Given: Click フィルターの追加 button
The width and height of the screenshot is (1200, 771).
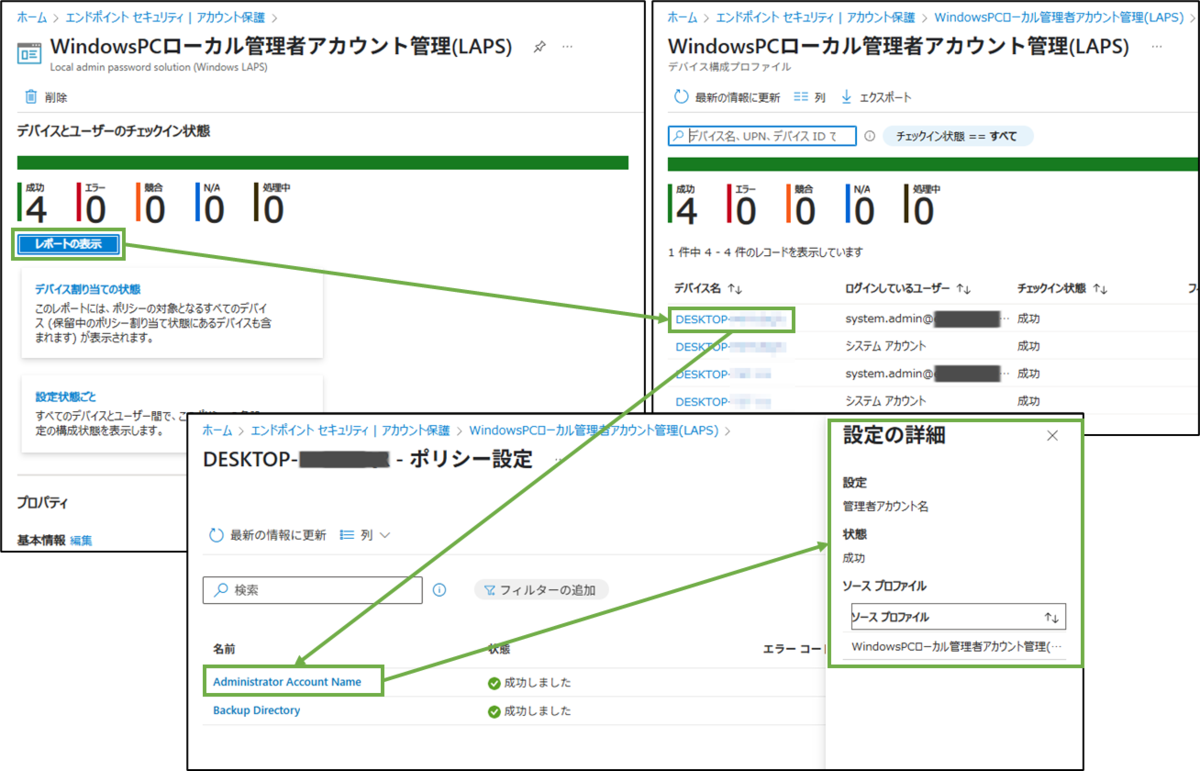Looking at the screenshot, I should [540, 590].
